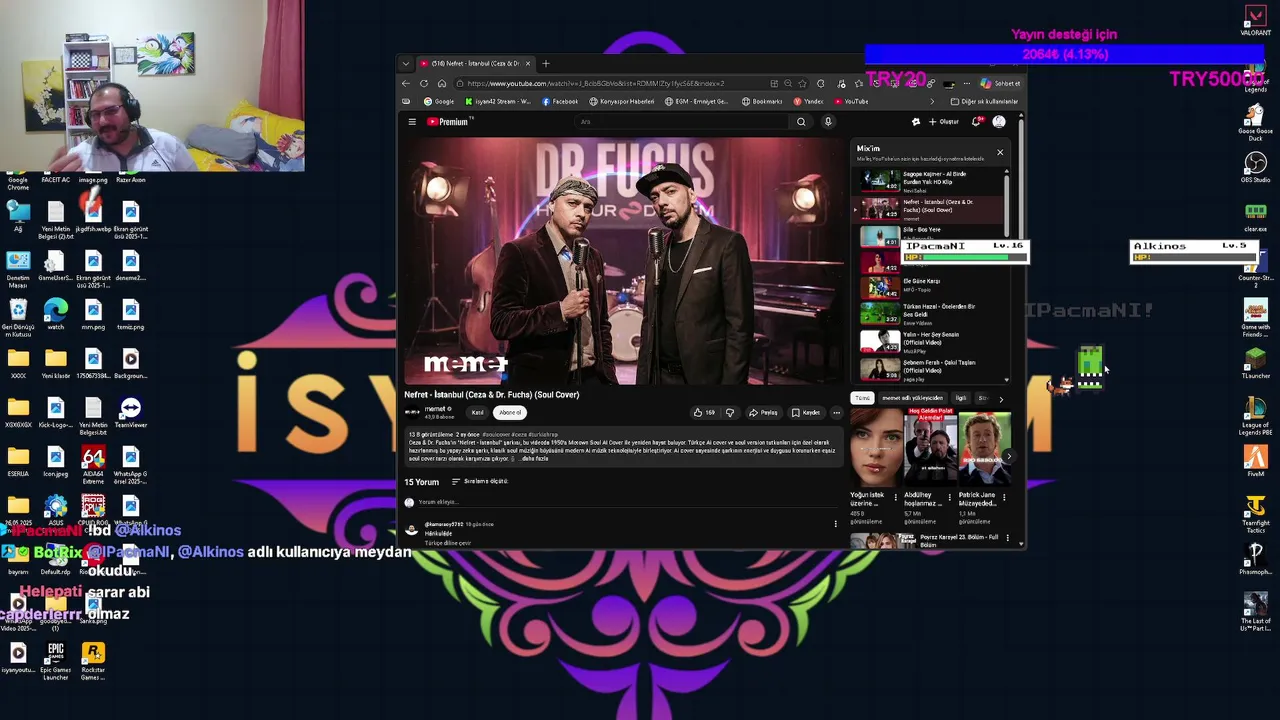The height and width of the screenshot is (720, 1280).
Task: Open Diğer sık kullanılanlar folder
Action: coord(984,101)
